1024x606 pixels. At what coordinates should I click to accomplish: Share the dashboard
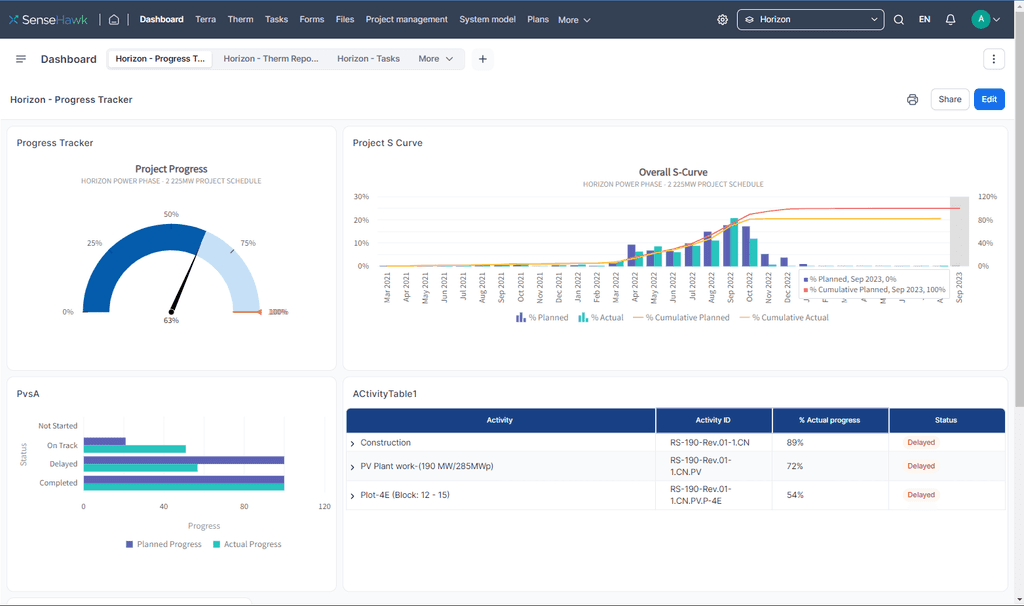tap(949, 99)
